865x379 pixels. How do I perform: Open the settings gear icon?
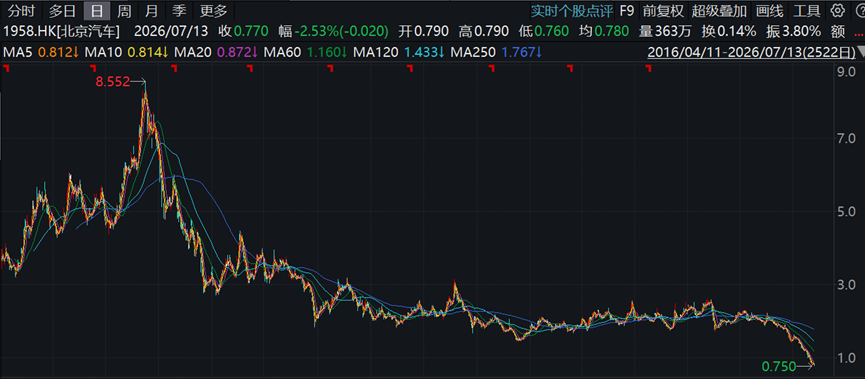pos(837,10)
